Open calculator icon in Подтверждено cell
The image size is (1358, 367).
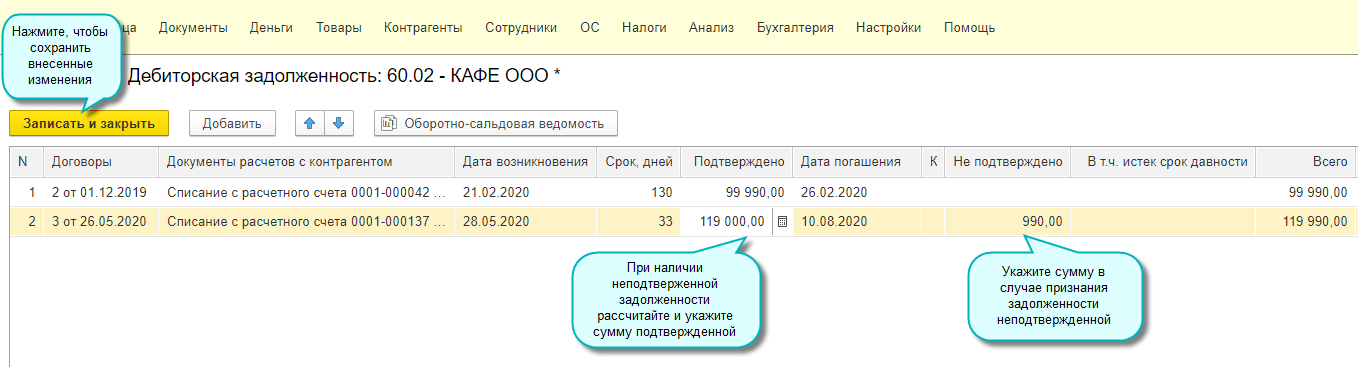click(782, 221)
